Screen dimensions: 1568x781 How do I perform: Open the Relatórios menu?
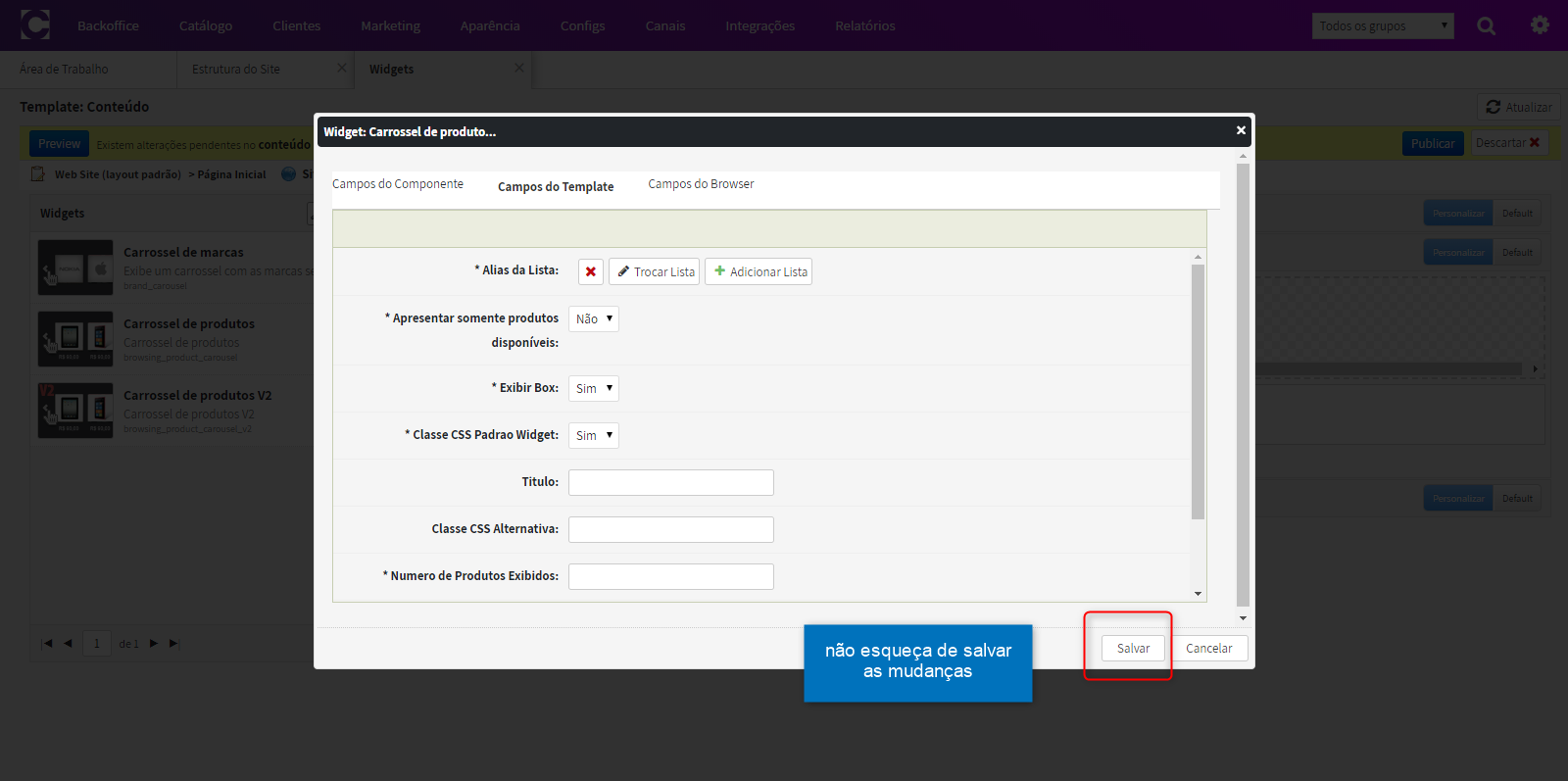coord(865,25)
